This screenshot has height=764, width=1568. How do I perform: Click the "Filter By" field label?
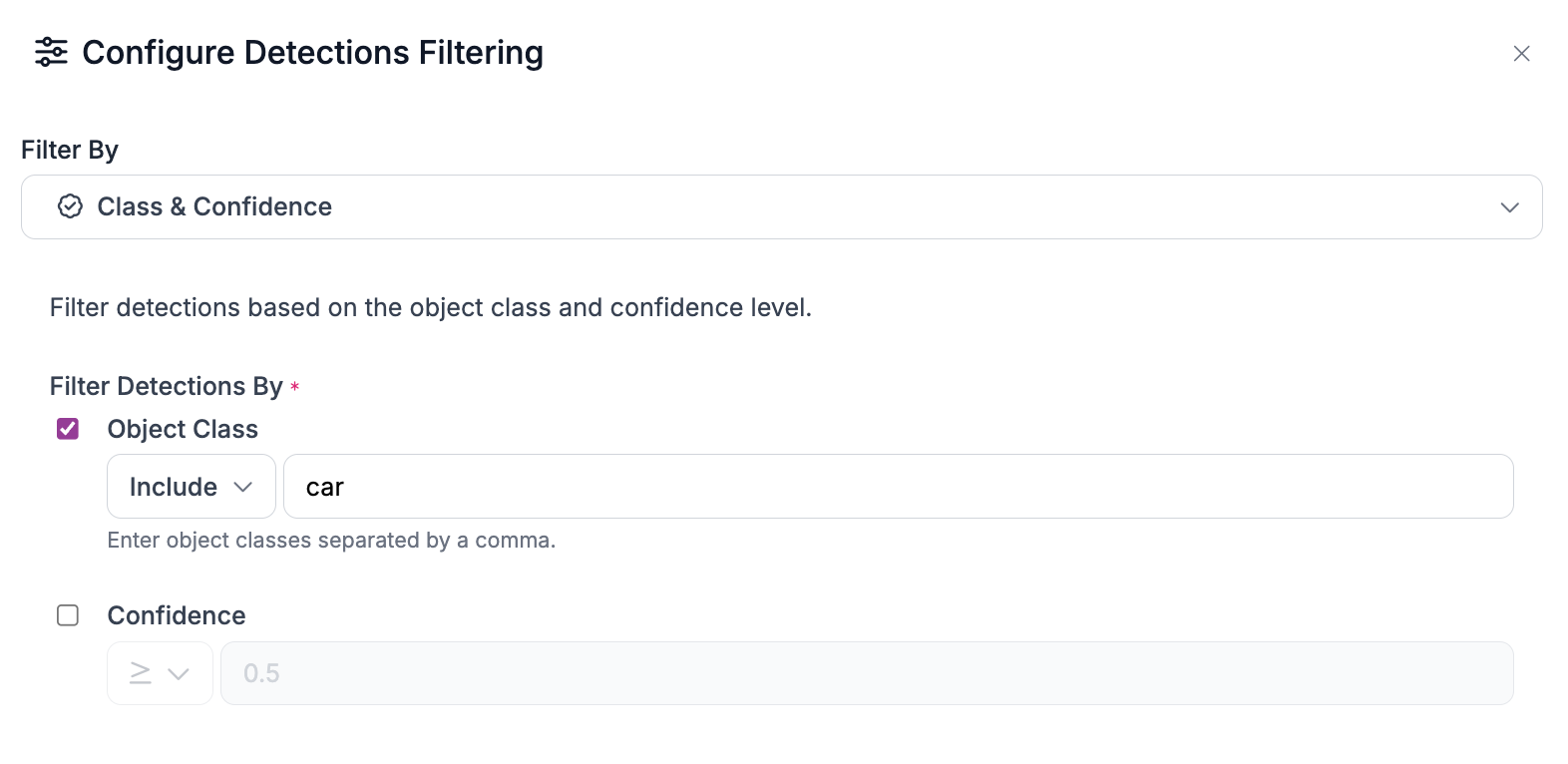70,150
